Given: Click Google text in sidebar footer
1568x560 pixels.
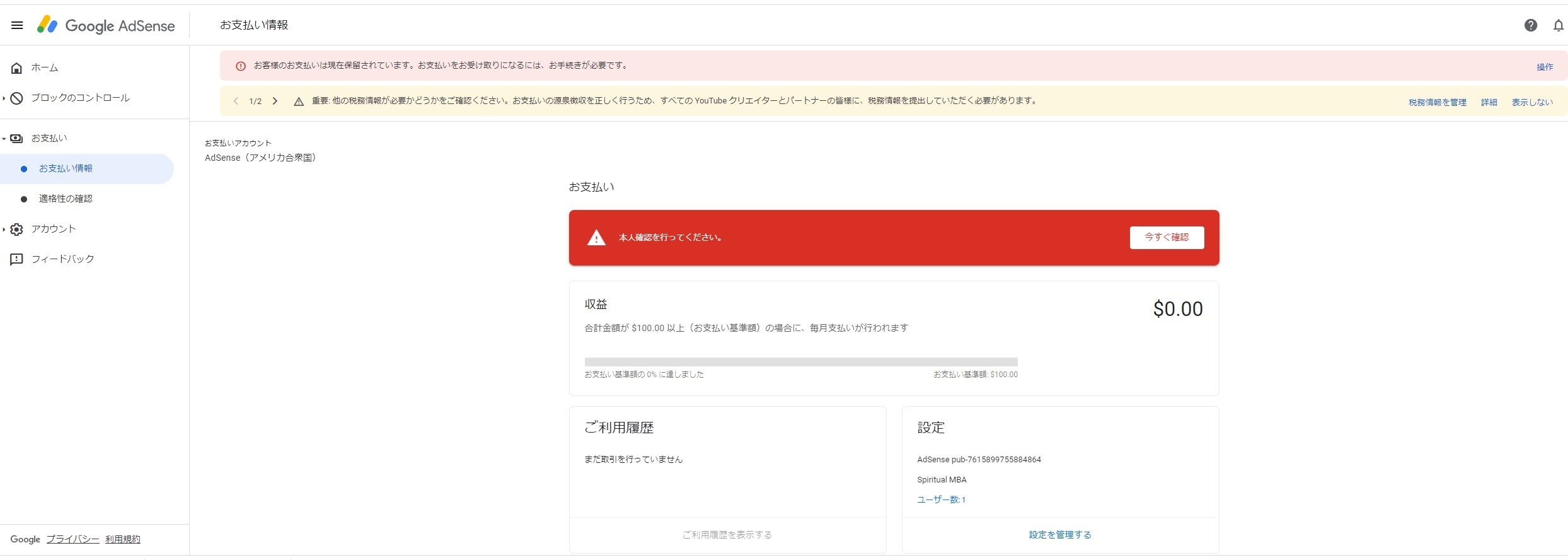Looking at the screenshot, I should 25,539.
